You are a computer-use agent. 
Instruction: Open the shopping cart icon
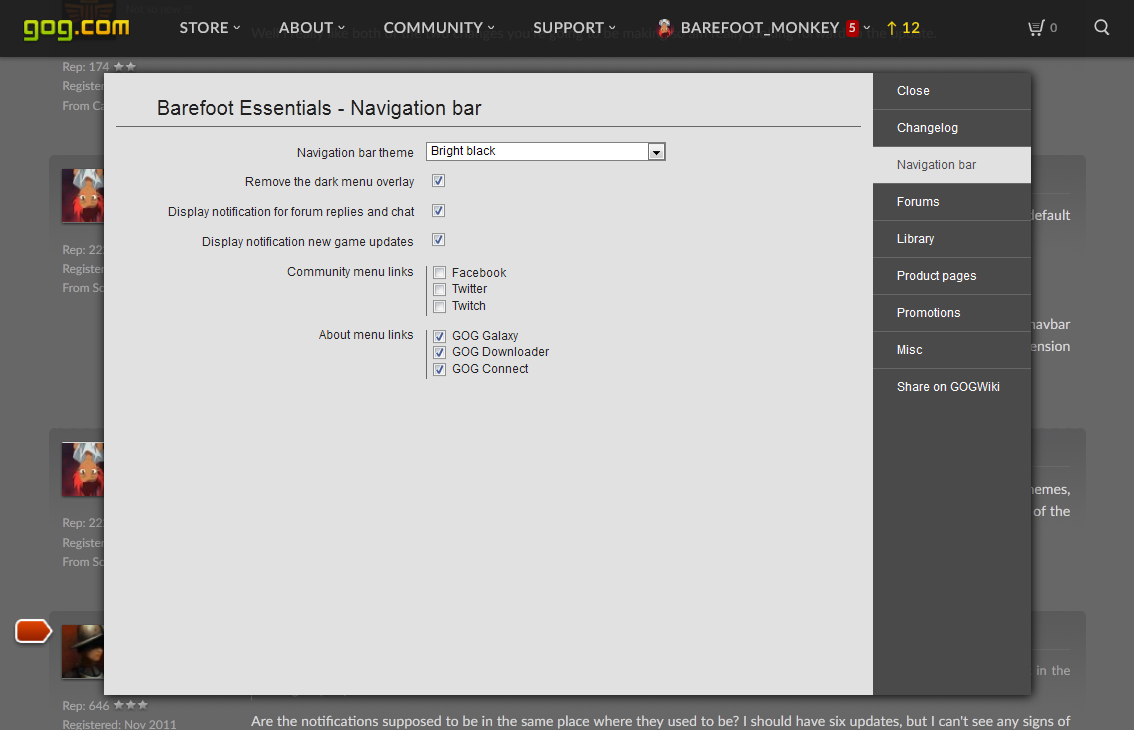tap(1036, 28)
